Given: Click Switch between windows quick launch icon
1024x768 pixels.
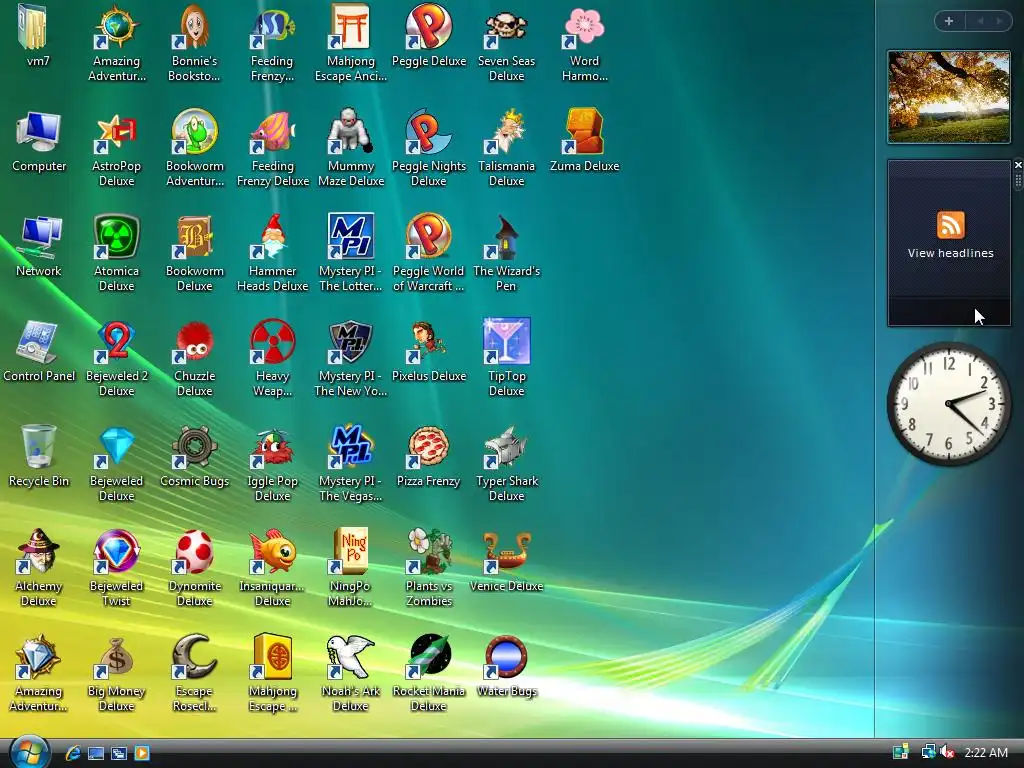Looking at the screenshot, I should (x=119, y=753).
